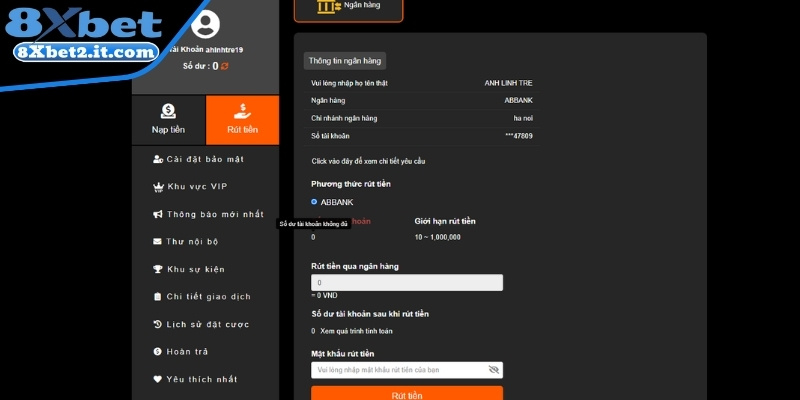
Task: Click the user profile avatar icon
Action: point(205,24)
